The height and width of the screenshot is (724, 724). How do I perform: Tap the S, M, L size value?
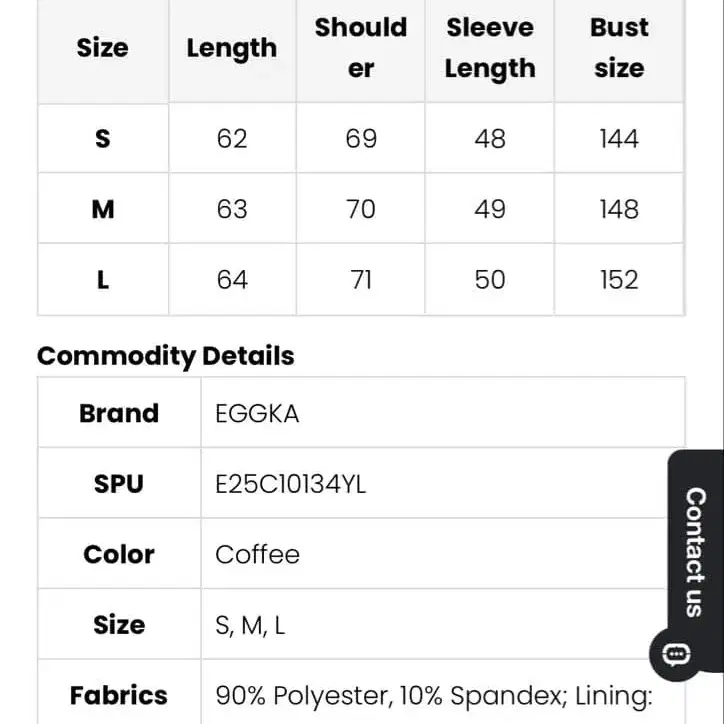click(x=250, y=625)
